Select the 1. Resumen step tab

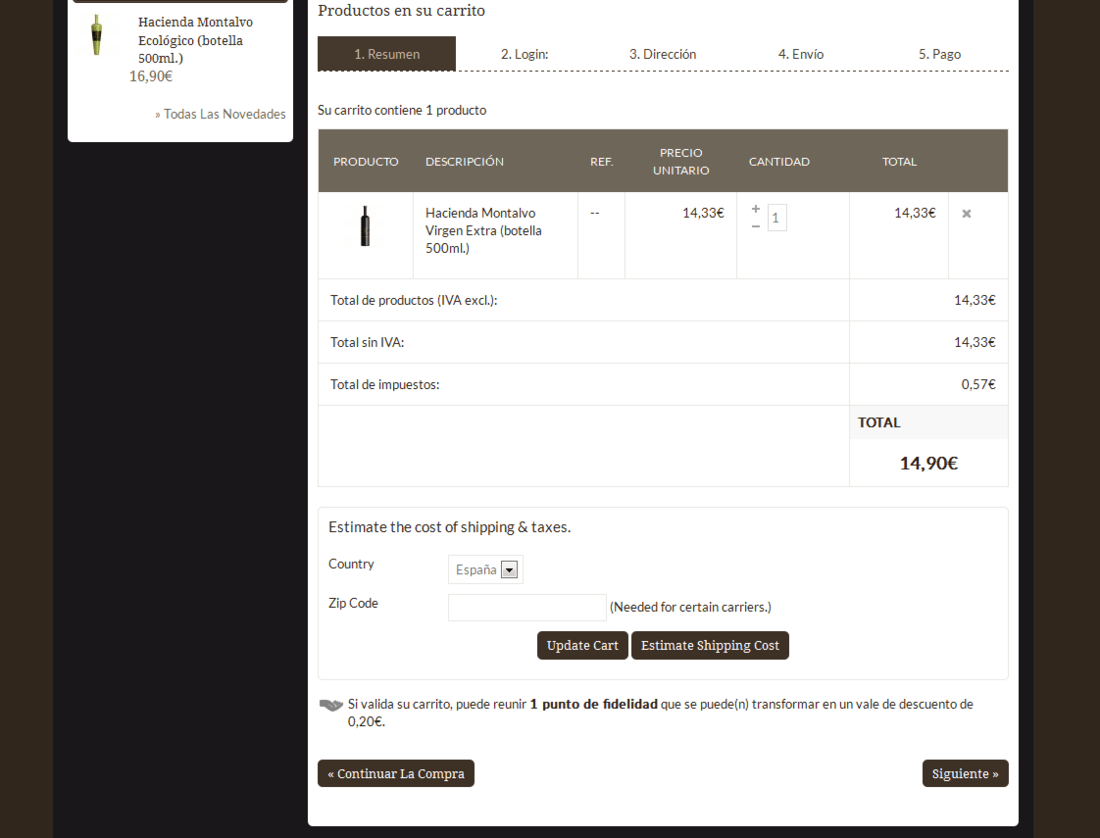point(387,54)
